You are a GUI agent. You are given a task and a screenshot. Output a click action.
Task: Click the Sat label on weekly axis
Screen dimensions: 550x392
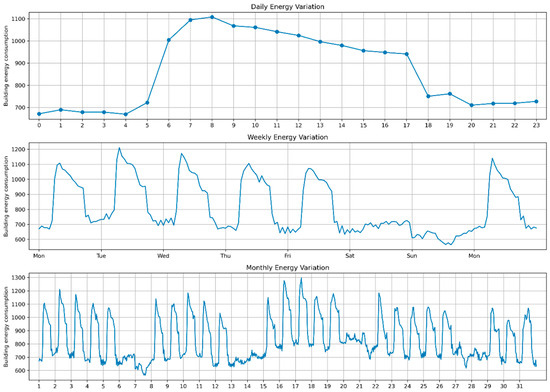[x=350, y=256]
